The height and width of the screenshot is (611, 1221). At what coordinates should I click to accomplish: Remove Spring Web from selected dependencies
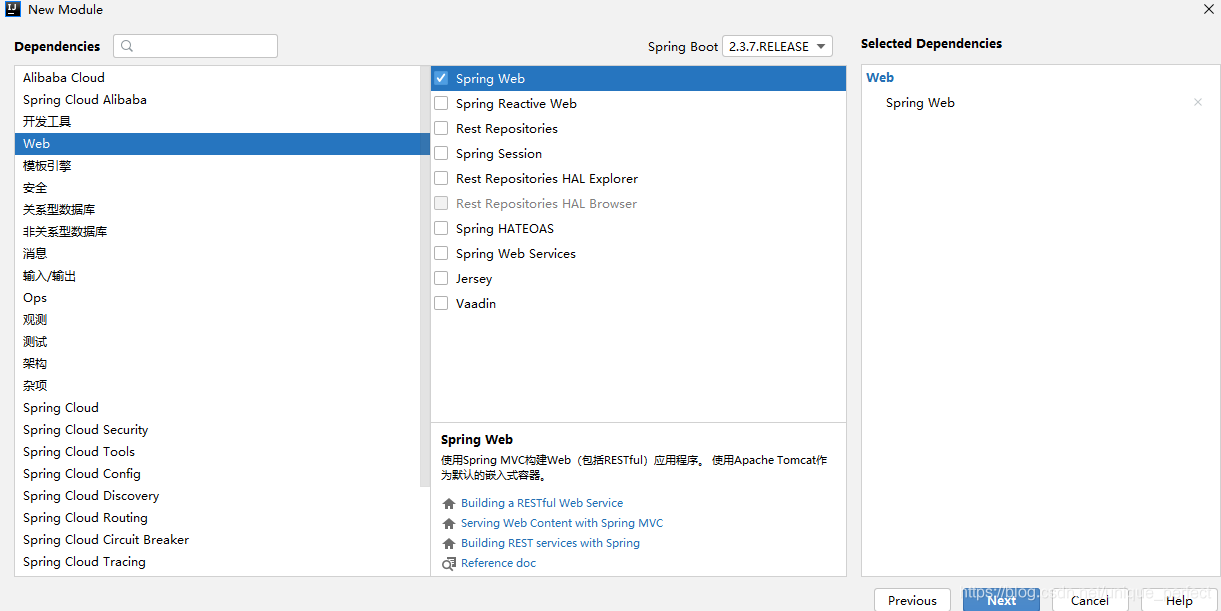click(1198, 103)
